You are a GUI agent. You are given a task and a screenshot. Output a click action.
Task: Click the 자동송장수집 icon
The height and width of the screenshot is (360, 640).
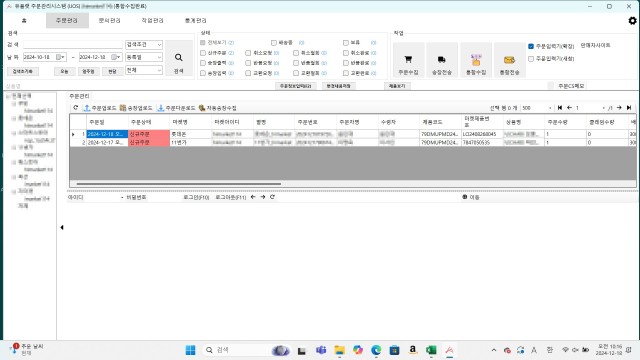point(202,108)
